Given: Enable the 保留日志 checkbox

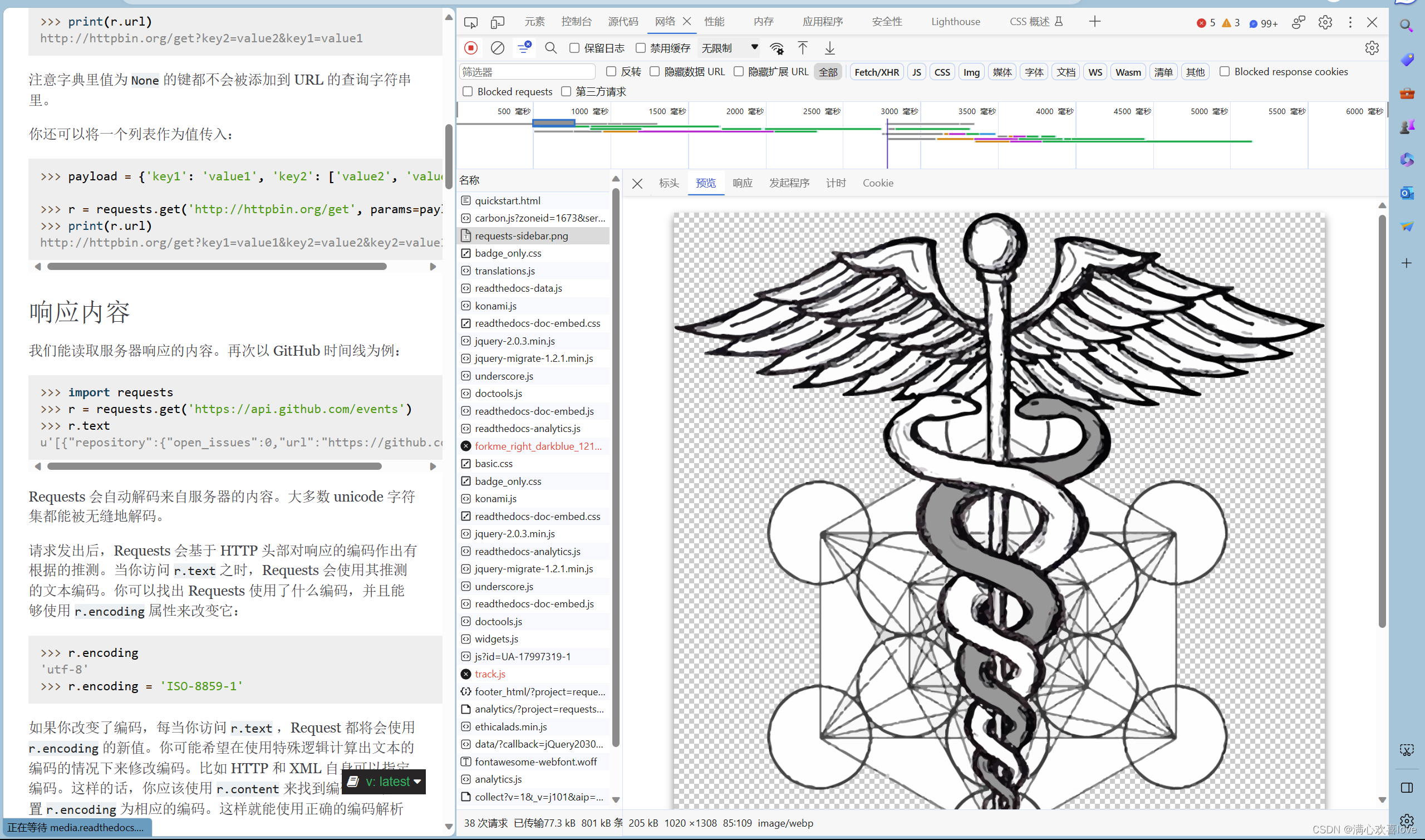Looking at the screenshot, I should [574, 48].
